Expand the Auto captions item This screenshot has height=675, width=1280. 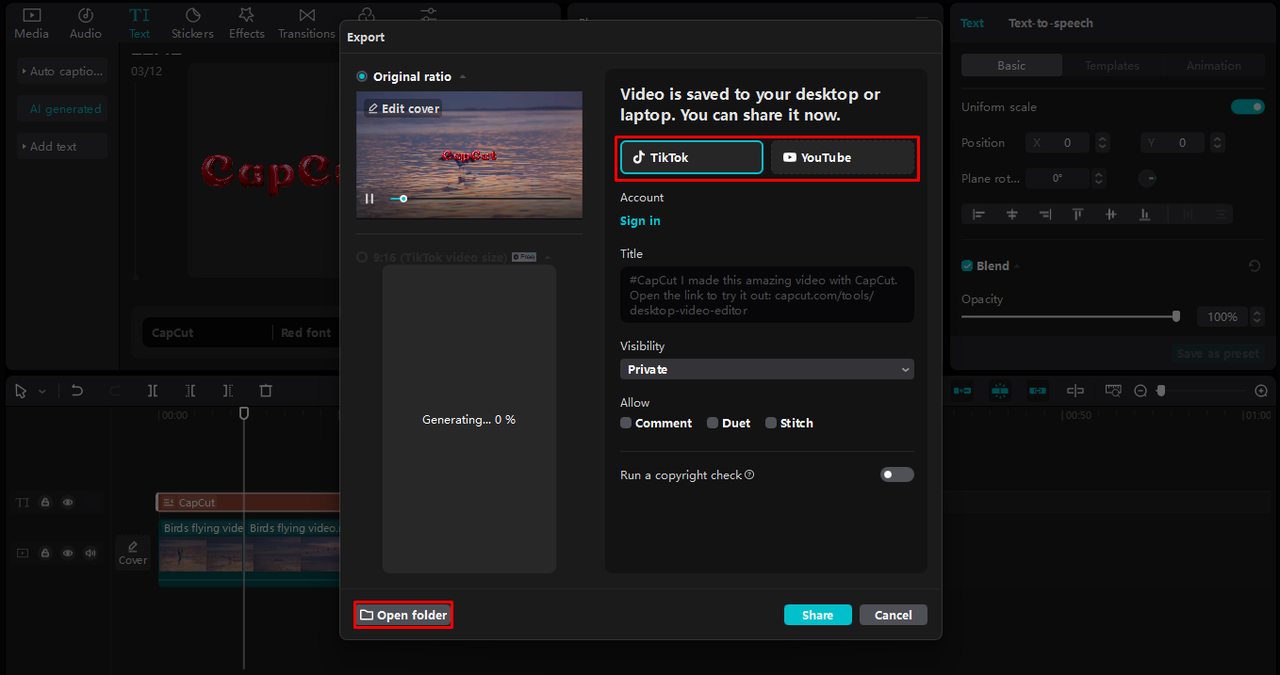[x=62, y=72]
